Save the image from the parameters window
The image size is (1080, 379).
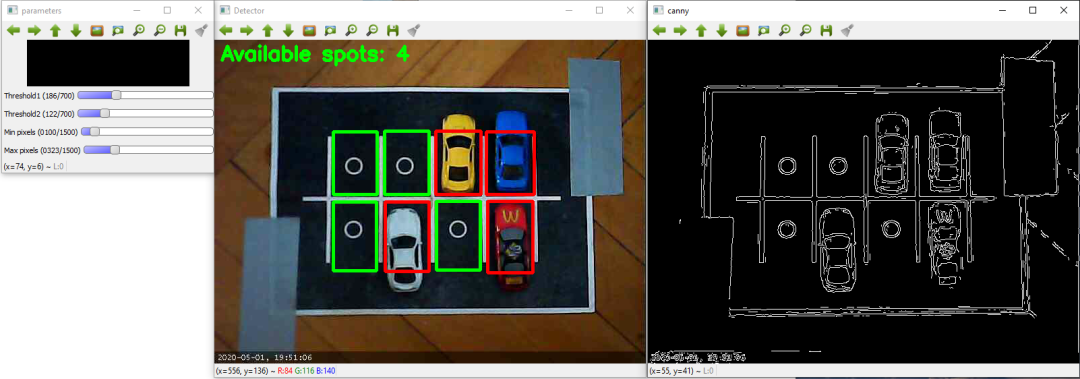point(180,30)
